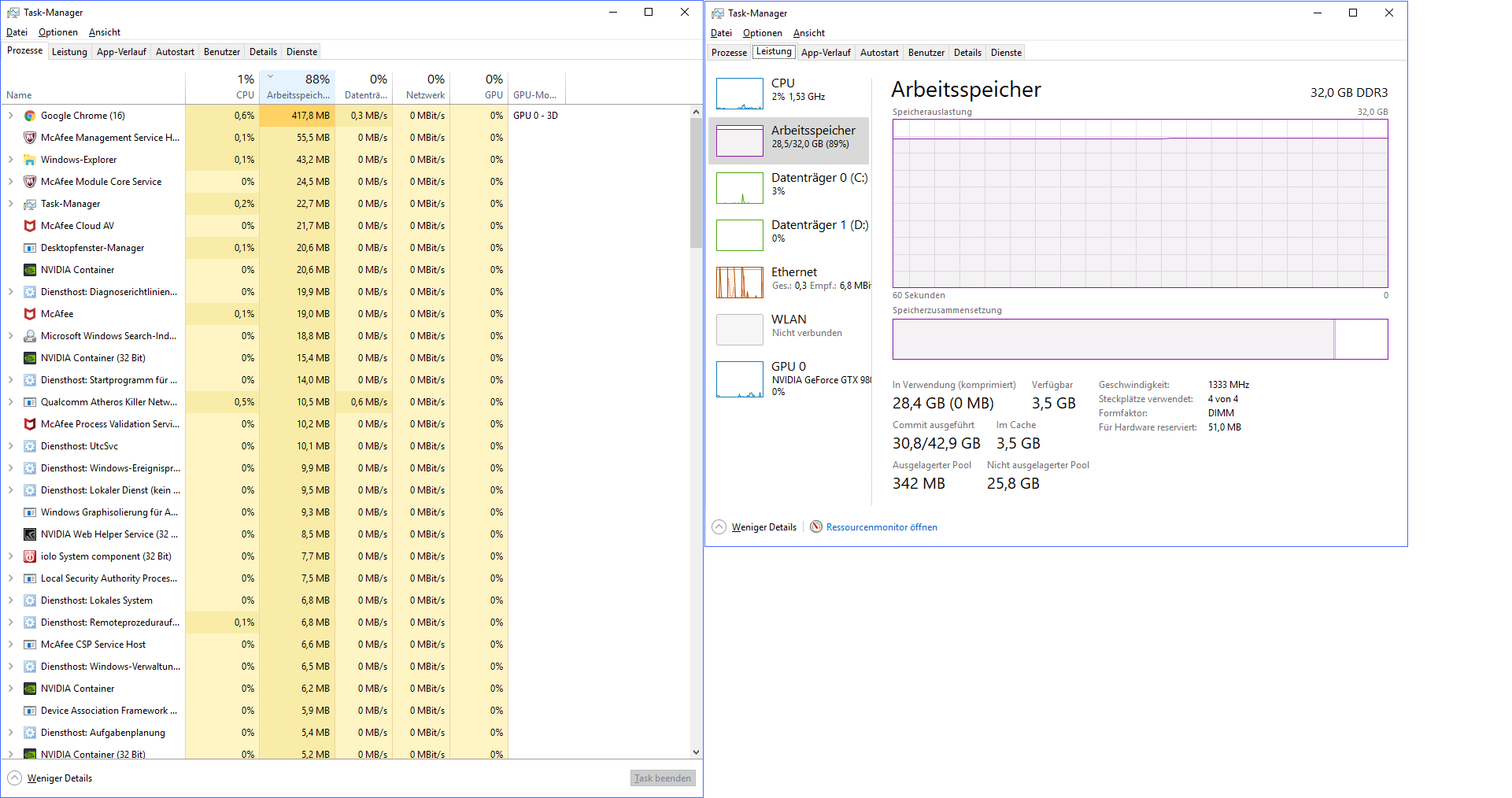Sort processes by the Netzwerk column header

[421, 87]
